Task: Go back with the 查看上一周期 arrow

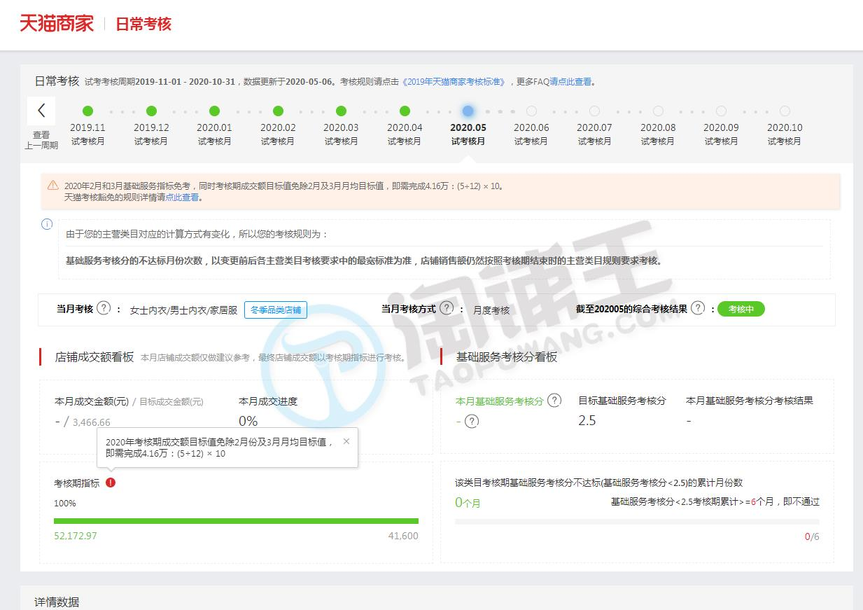Action: point(41,111)
